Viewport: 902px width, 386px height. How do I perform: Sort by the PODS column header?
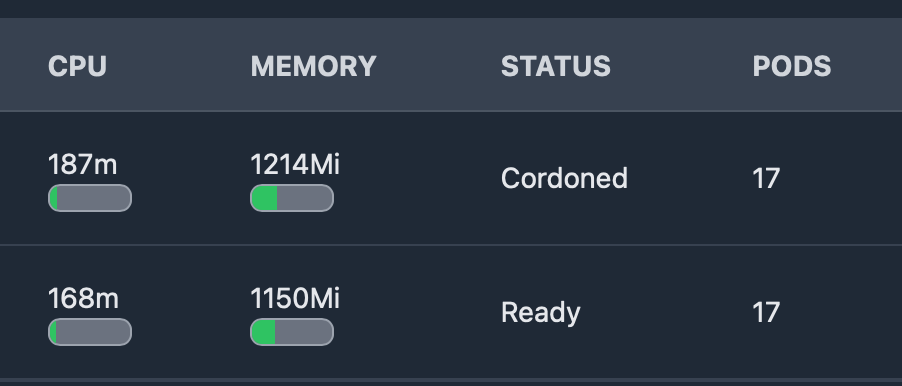click(792, 66)
